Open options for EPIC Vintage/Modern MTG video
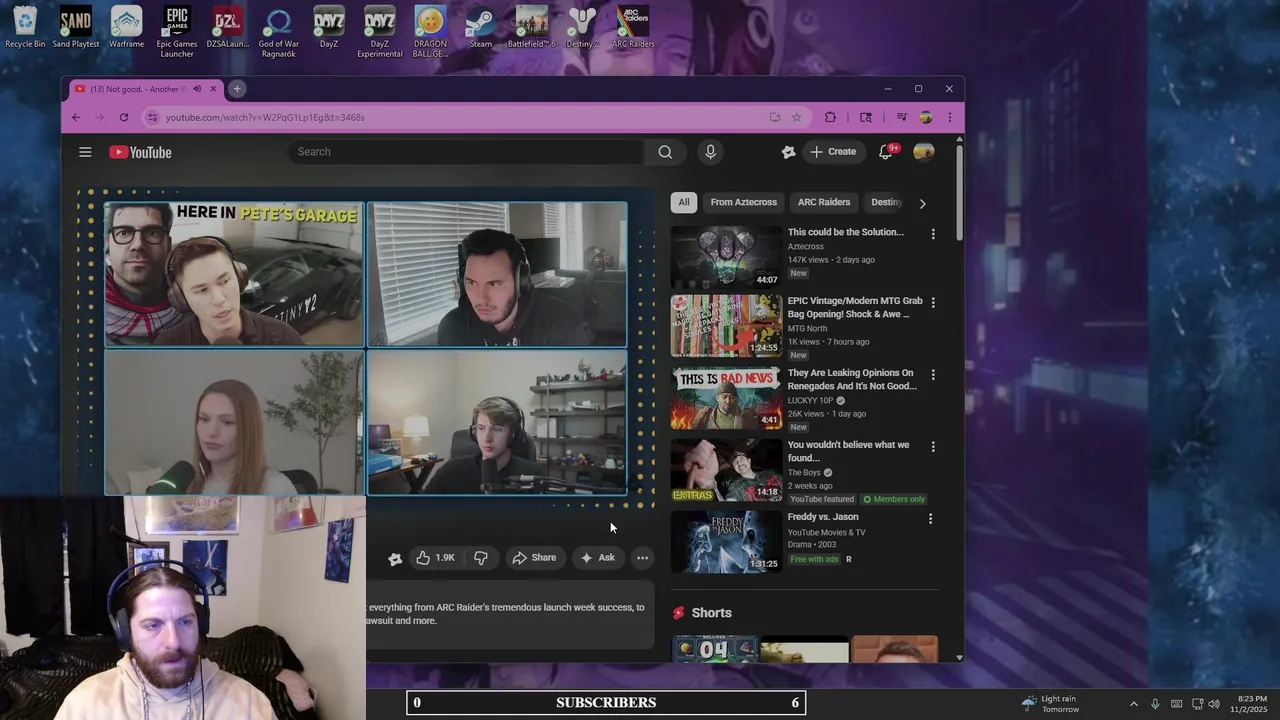 pyautogui.click(x=933, y=302)
